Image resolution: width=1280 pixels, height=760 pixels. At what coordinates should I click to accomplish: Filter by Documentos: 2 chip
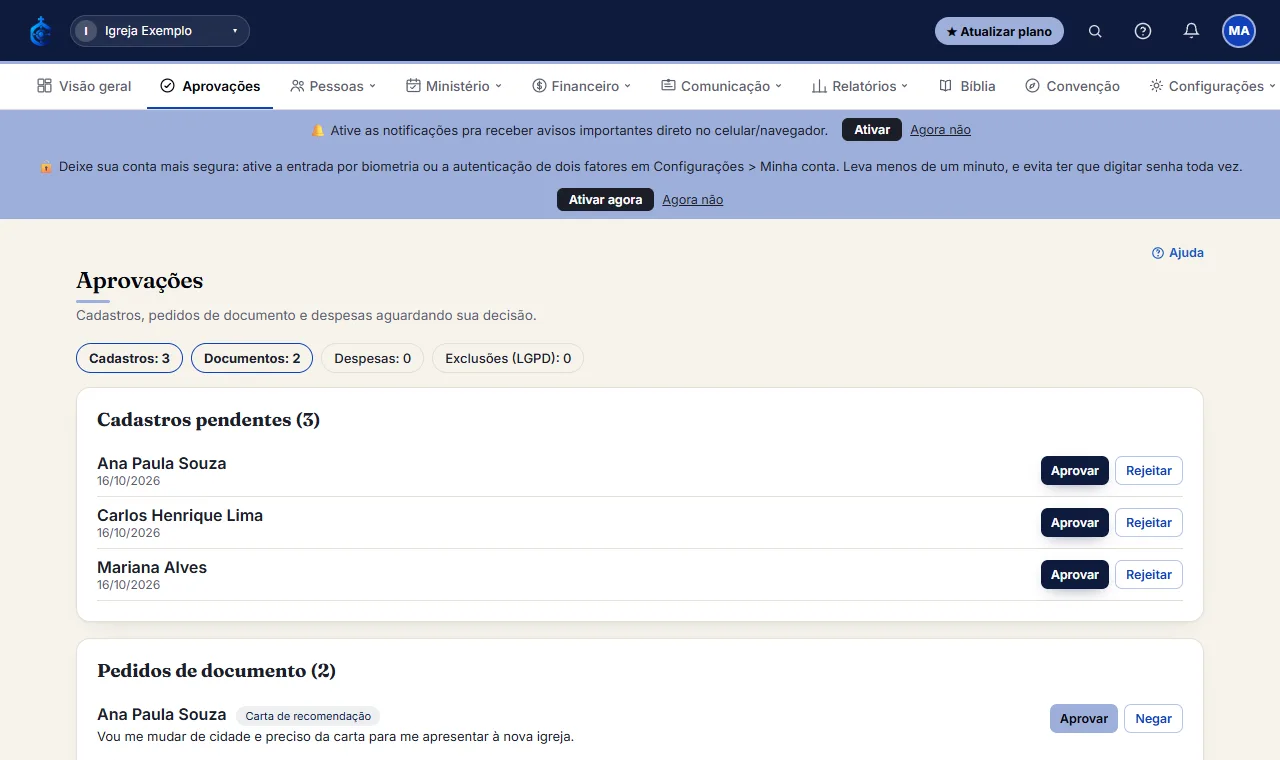click(x=252, y=358)
